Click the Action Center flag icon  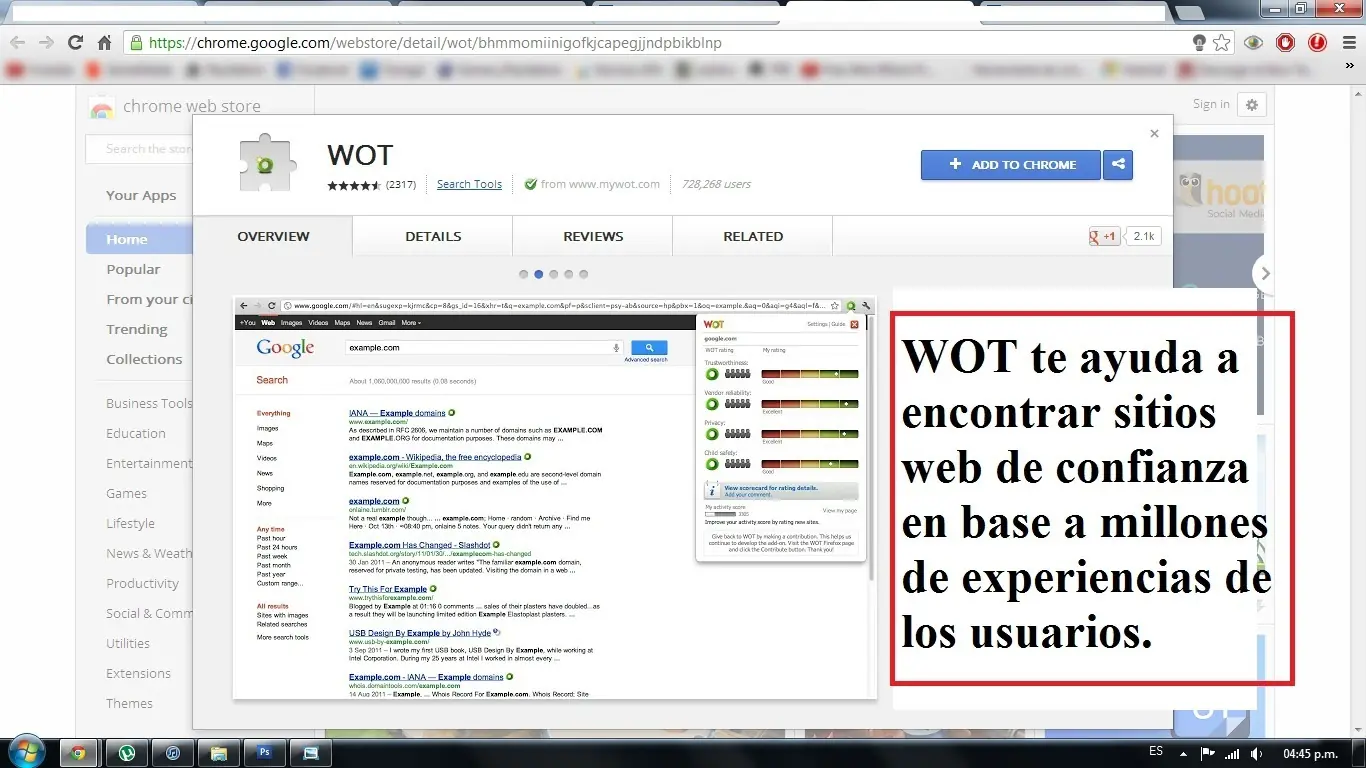(x=1208, y=754)
